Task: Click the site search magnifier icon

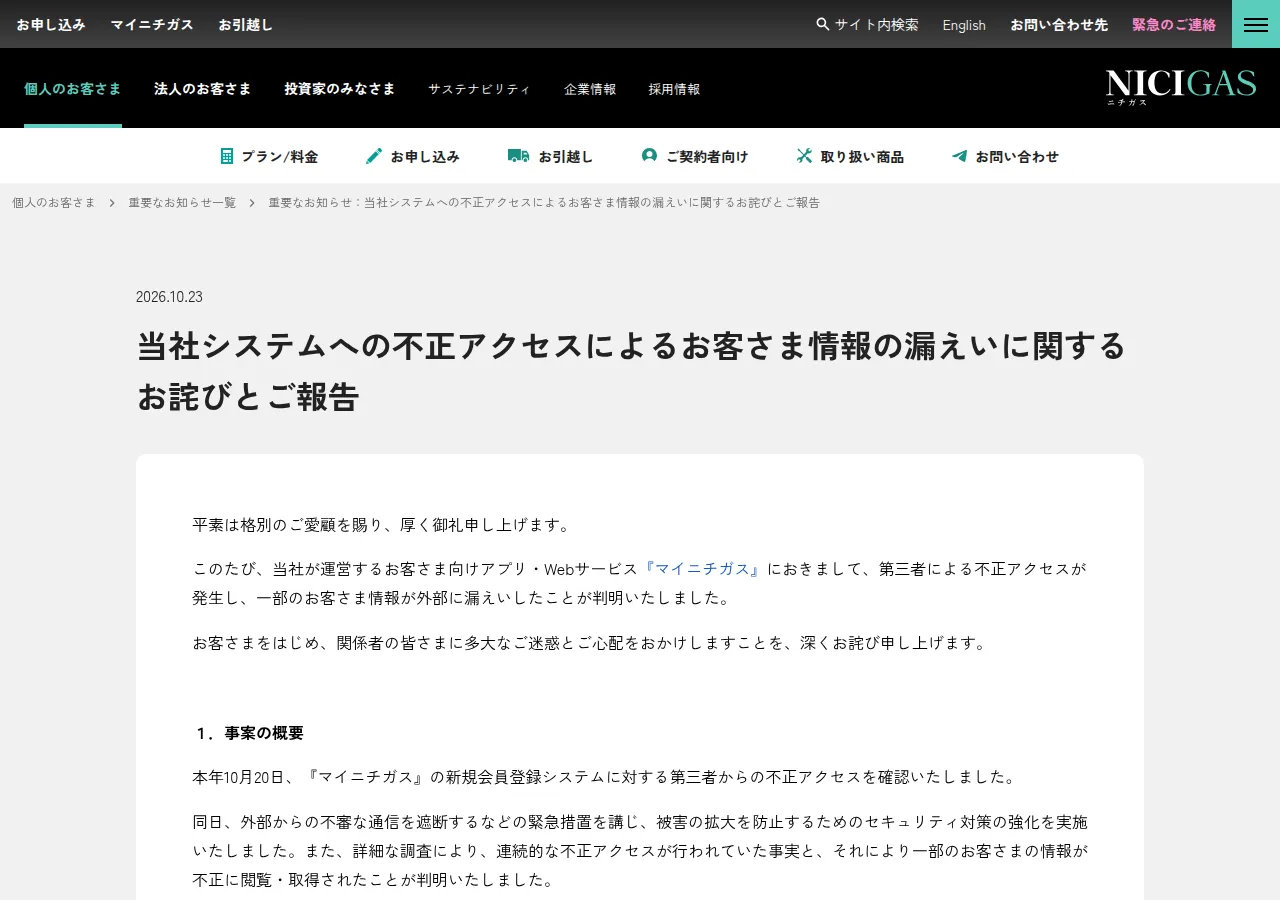Action: tap(823, 24)
